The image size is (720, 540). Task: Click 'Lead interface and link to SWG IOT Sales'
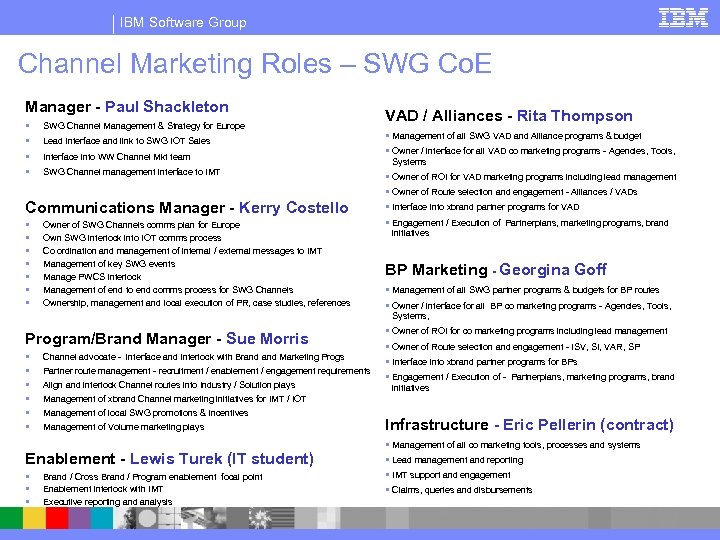[127, 141]
